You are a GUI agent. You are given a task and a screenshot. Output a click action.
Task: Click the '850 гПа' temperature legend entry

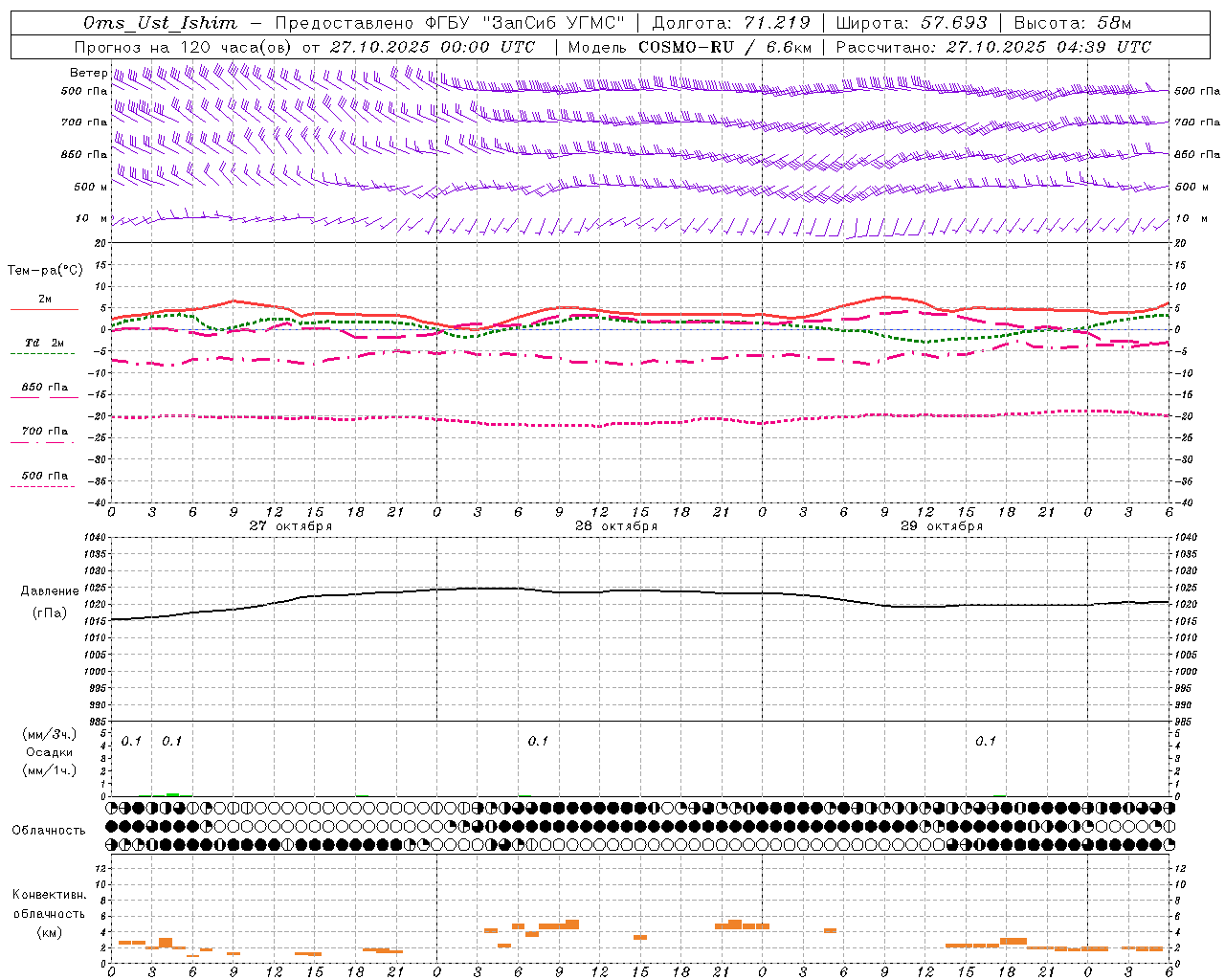[45, 388]
